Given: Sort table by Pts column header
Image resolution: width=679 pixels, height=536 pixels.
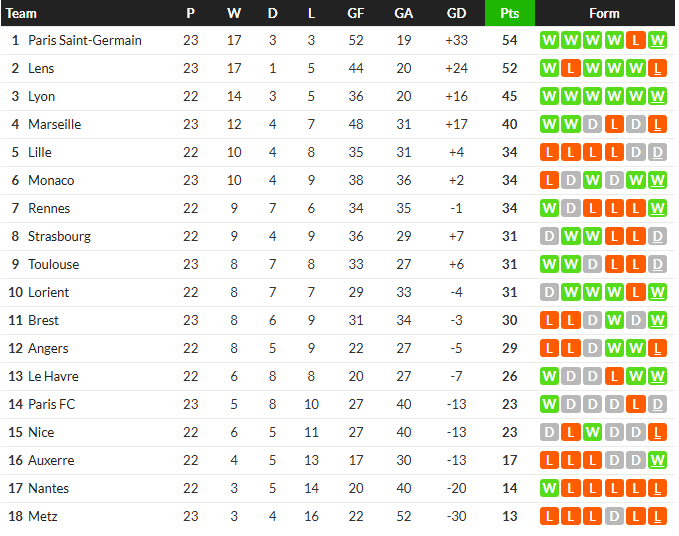Looking at the screenshot, I should (509, 13).
